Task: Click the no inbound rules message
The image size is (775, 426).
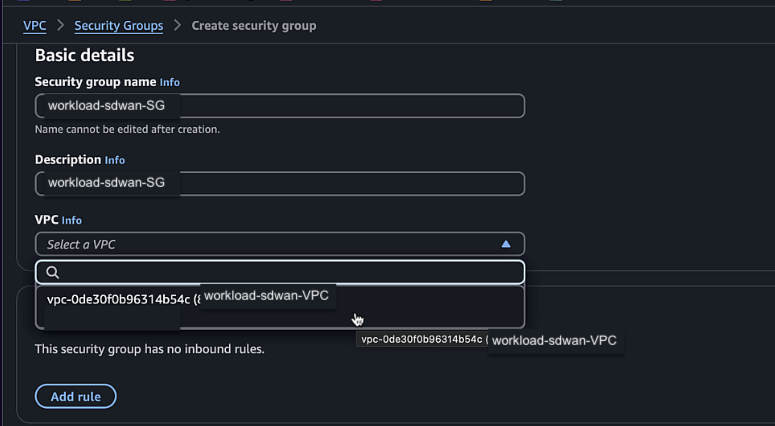Action: [x=149, y=349]
